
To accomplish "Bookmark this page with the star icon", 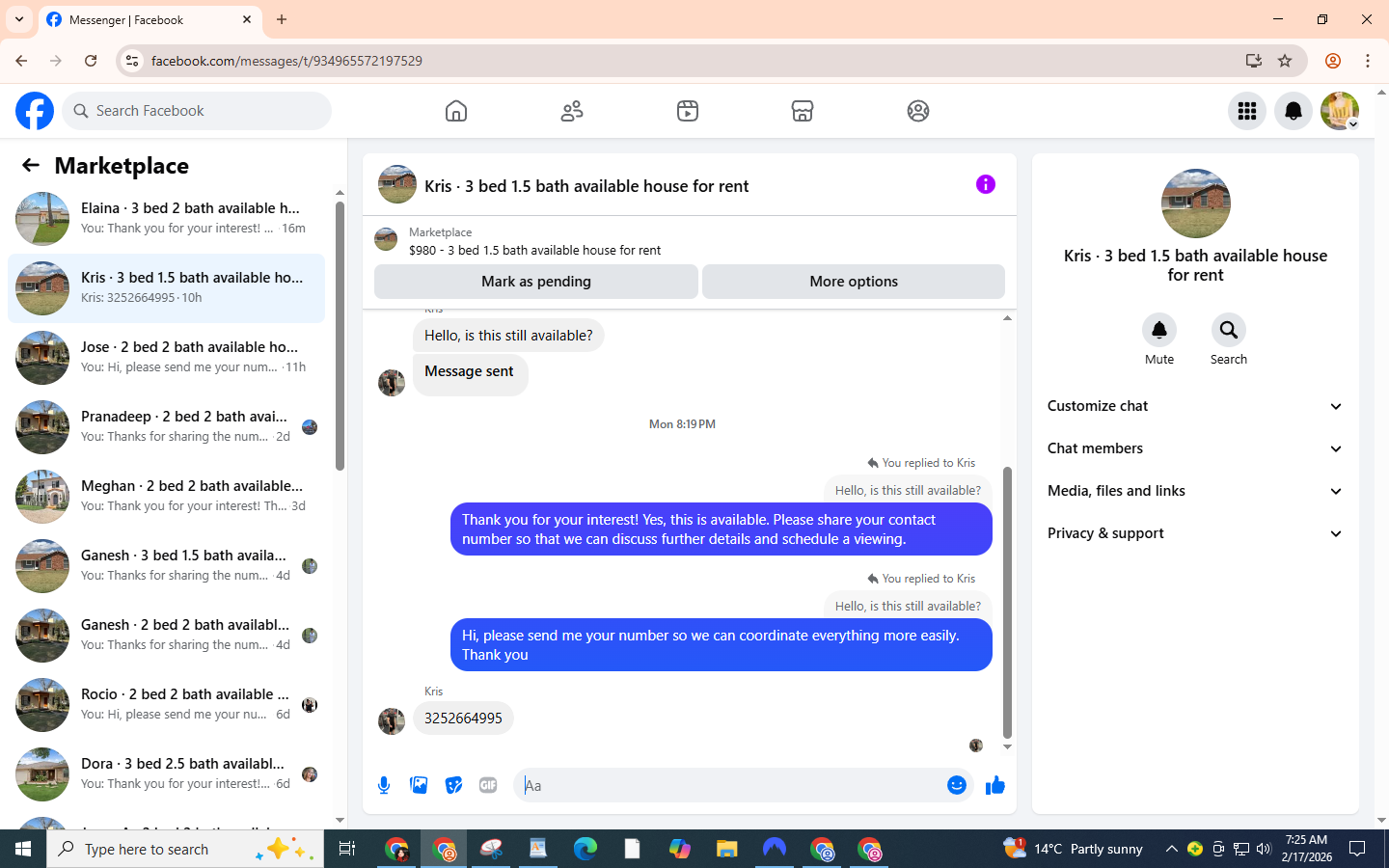I will pos(1285,61).
